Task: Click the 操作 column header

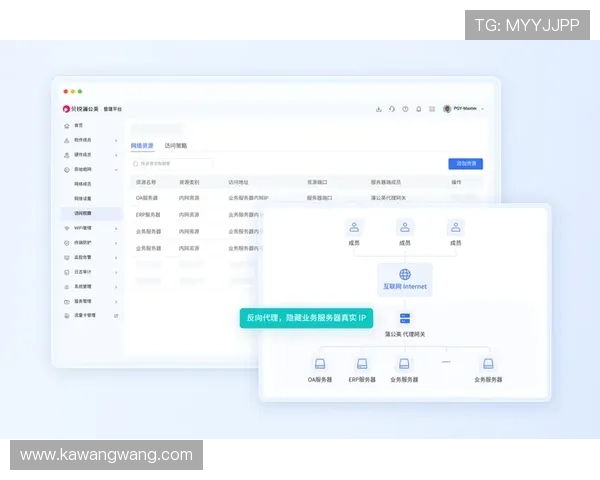Action: point(456,182)
